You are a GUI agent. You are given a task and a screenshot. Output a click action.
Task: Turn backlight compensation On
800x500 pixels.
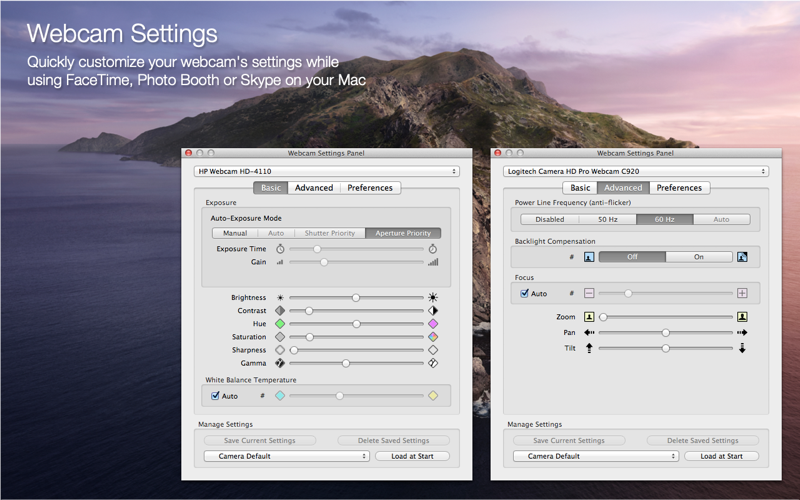tap(698, 257)
